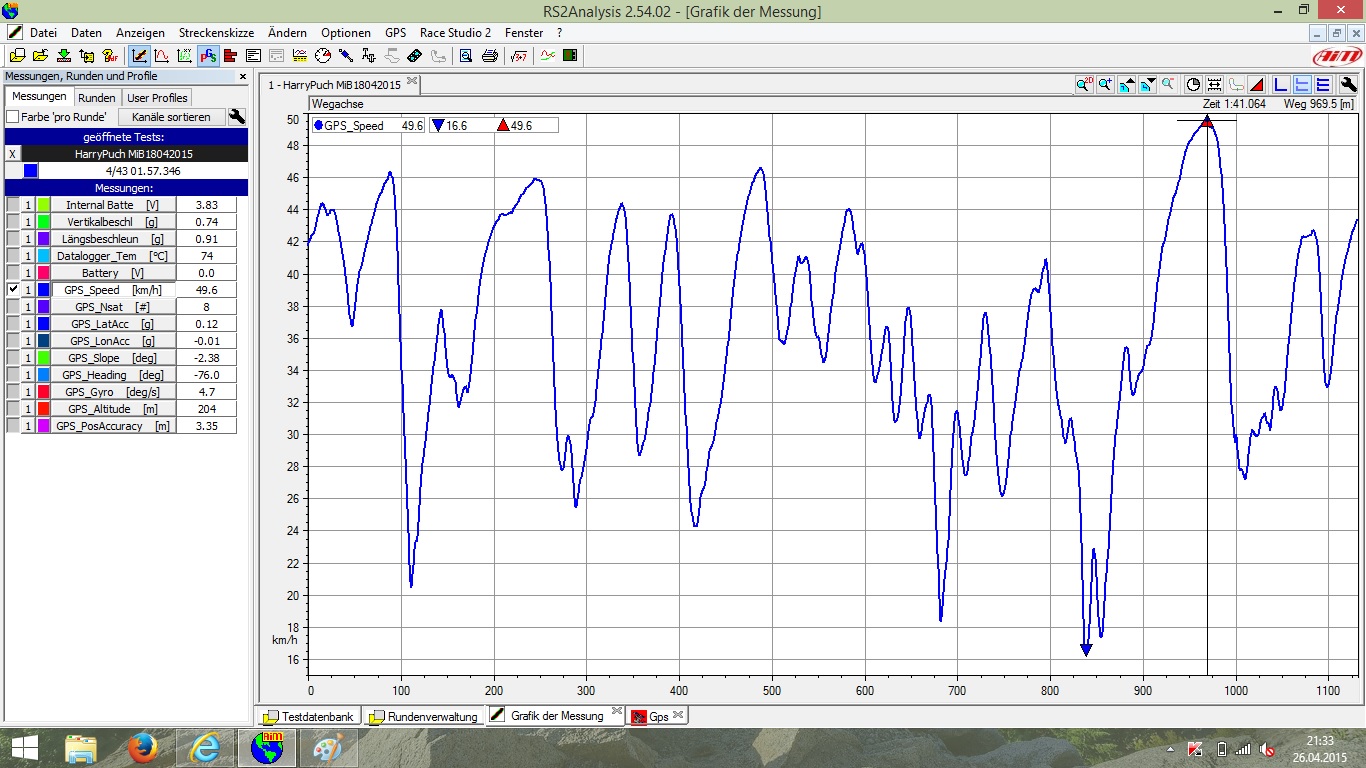Click the Kanäle sortieren button

point(171,117)
